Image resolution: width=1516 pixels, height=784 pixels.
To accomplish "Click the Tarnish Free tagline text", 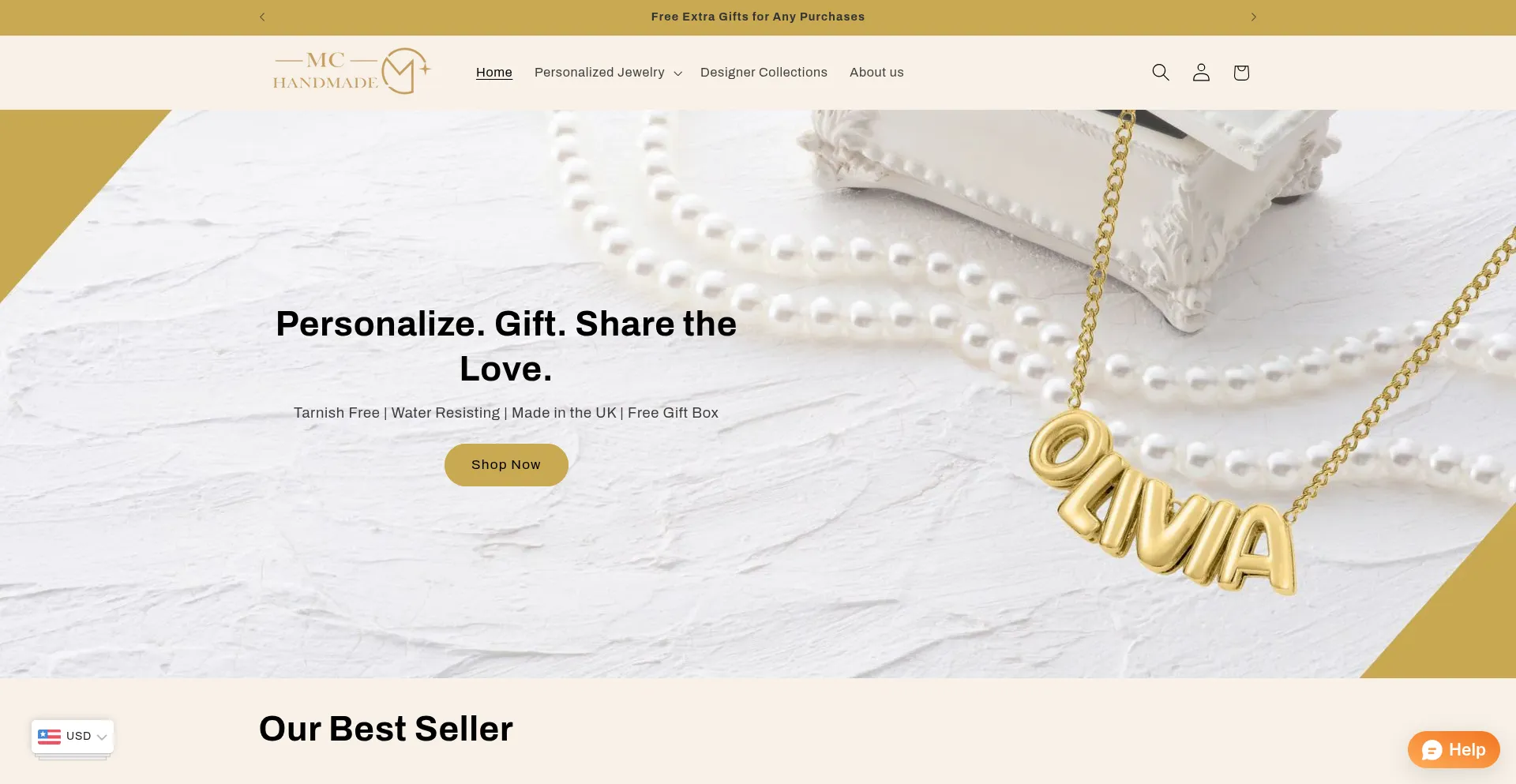I will pyautogui.click(x=506, y=413).
